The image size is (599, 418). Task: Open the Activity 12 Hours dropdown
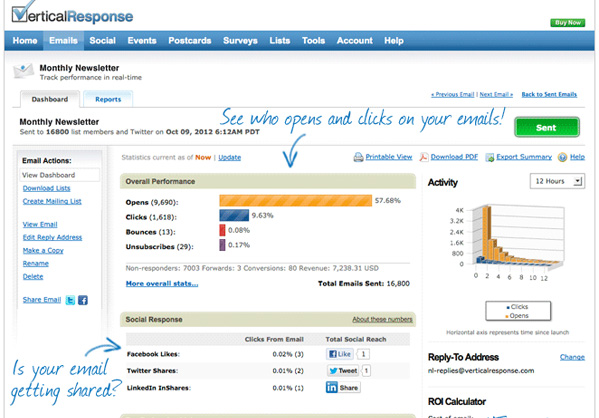point(557,181)
